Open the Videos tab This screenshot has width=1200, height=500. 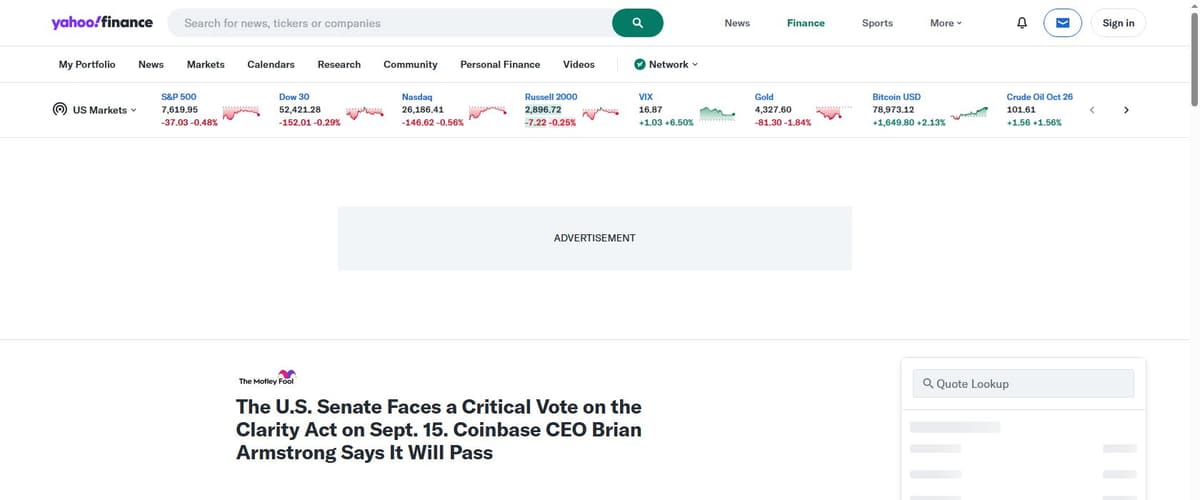pyautogui.click(x=579, y=64)
